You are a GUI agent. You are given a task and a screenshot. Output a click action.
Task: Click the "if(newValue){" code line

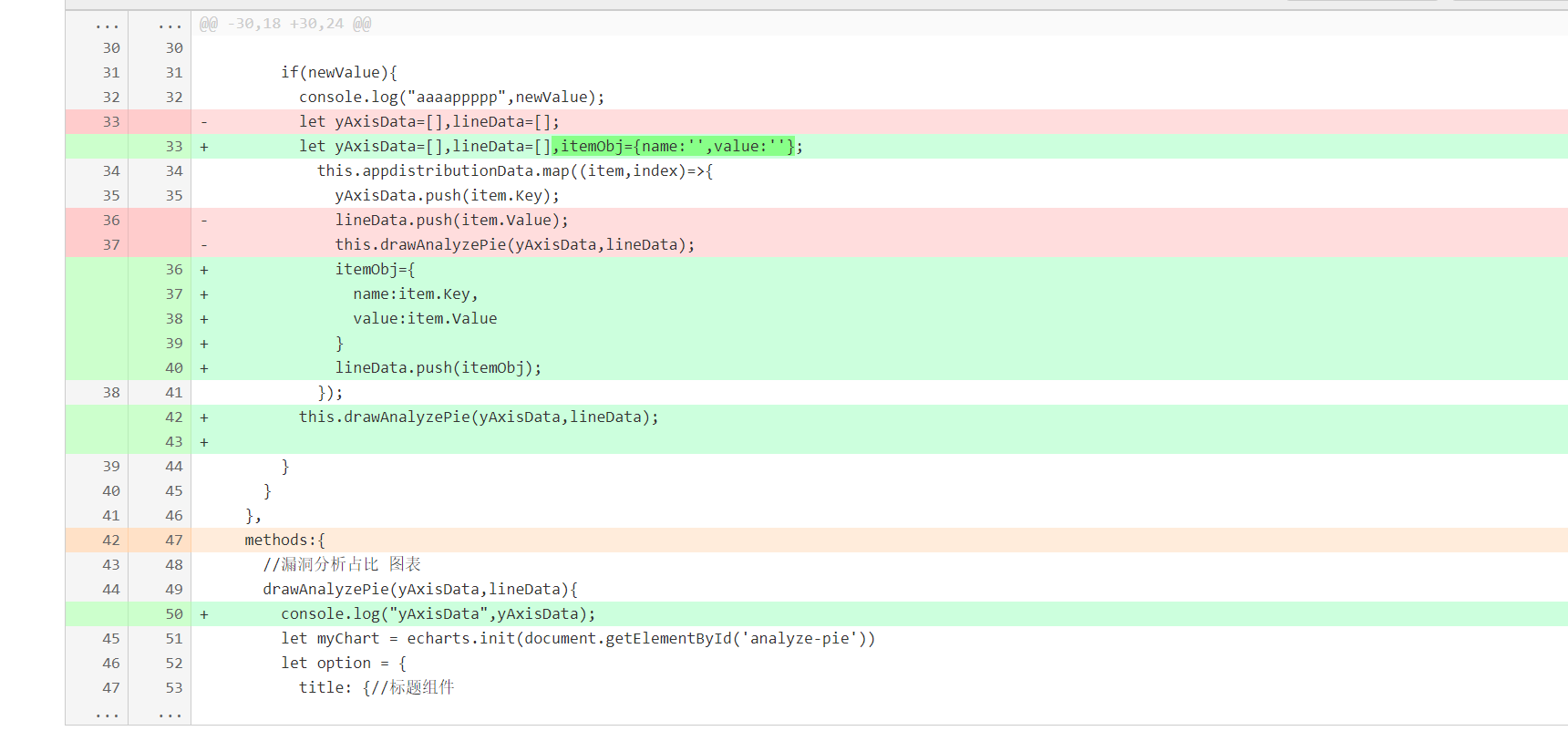pyautogui.click(x=339, y=72)
